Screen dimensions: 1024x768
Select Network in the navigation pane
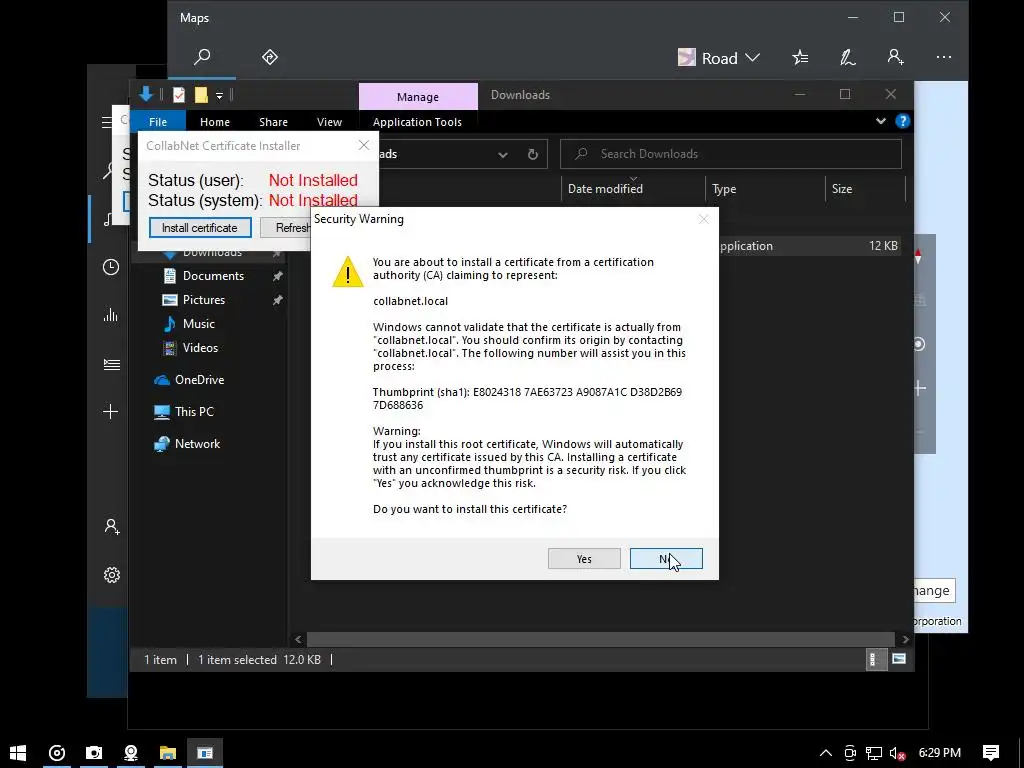[x=197, y=443]
